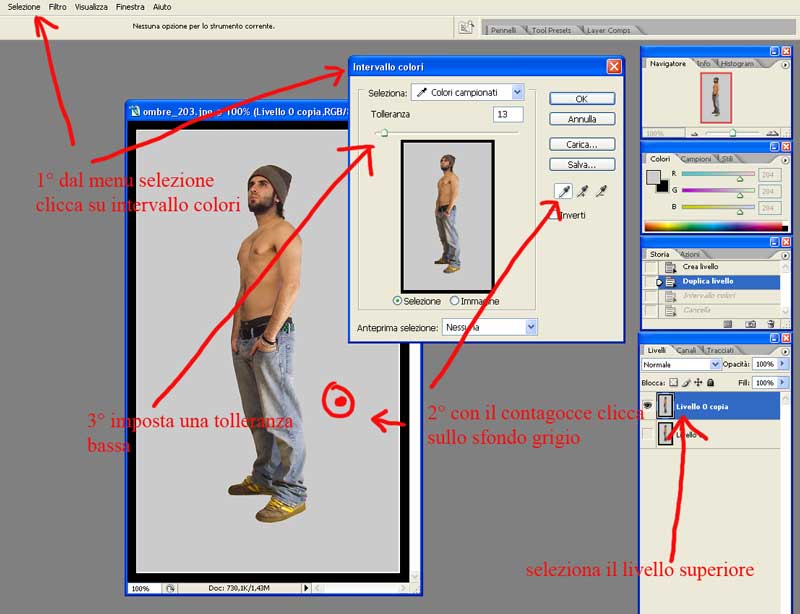This screenshot has height=614, width=800.
Task: Switch to the Canali tab
Action: [x=687, y=350]
